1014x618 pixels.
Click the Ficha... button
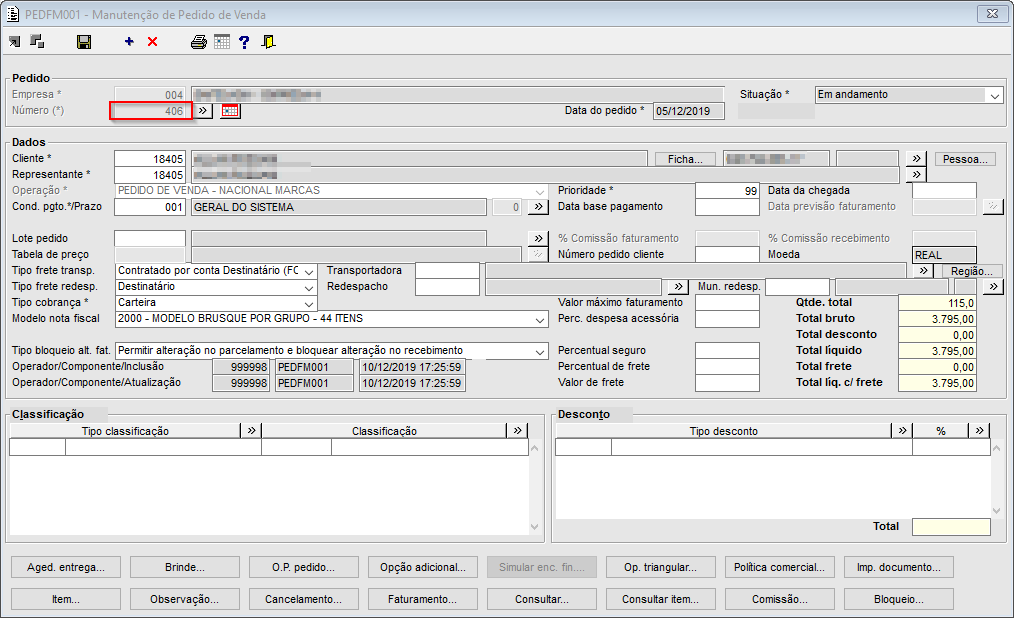coord(685,159)
